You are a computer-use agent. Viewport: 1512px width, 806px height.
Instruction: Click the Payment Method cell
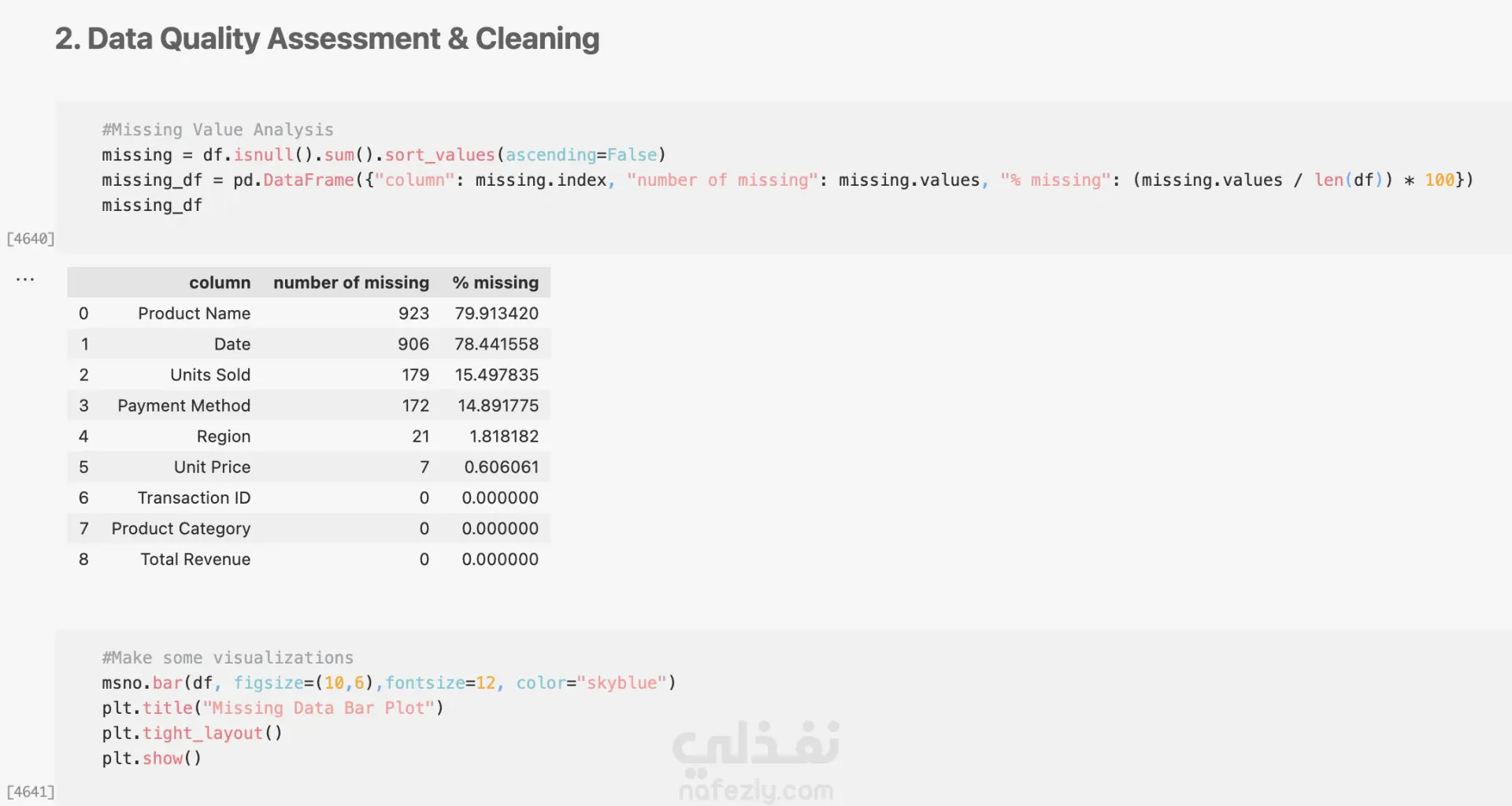pyautogui.click(x=183, y=405)
